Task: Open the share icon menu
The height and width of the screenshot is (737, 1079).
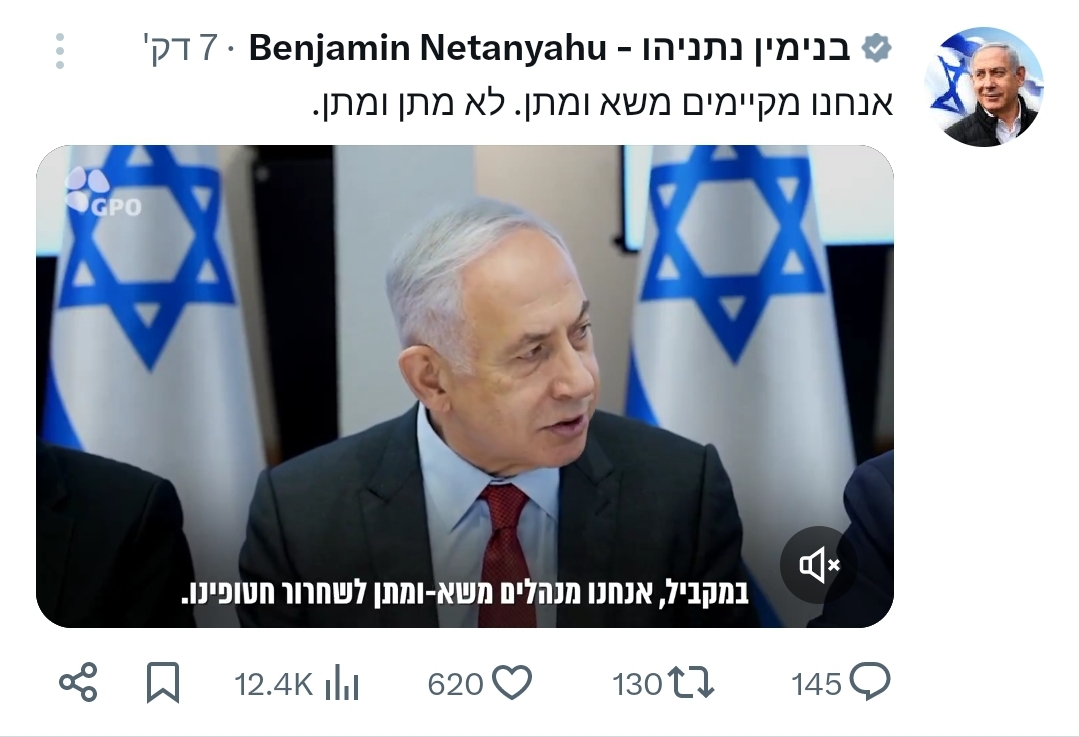Action: point(78,683)
